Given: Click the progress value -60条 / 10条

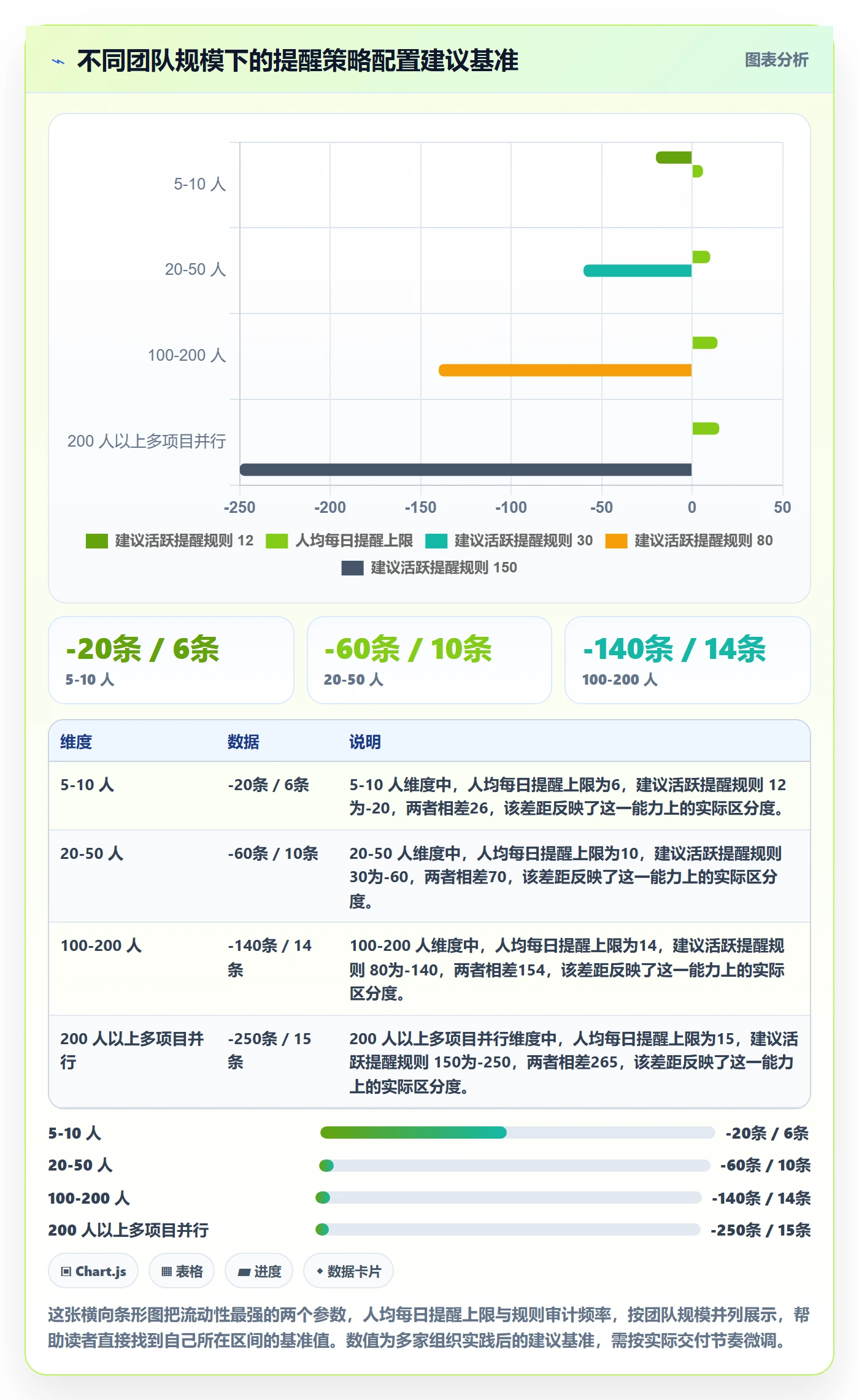Looking at the screenshot, I should (766, 1165).
